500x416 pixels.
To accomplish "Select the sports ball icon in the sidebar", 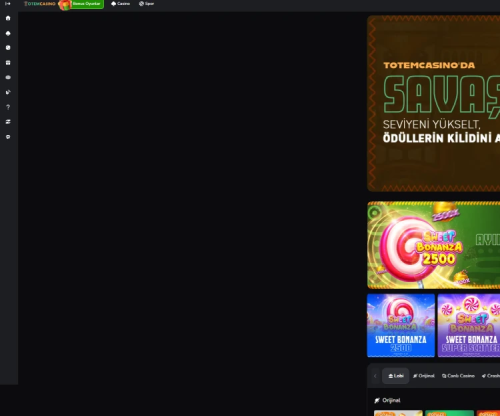I will (x=8, y=48).
